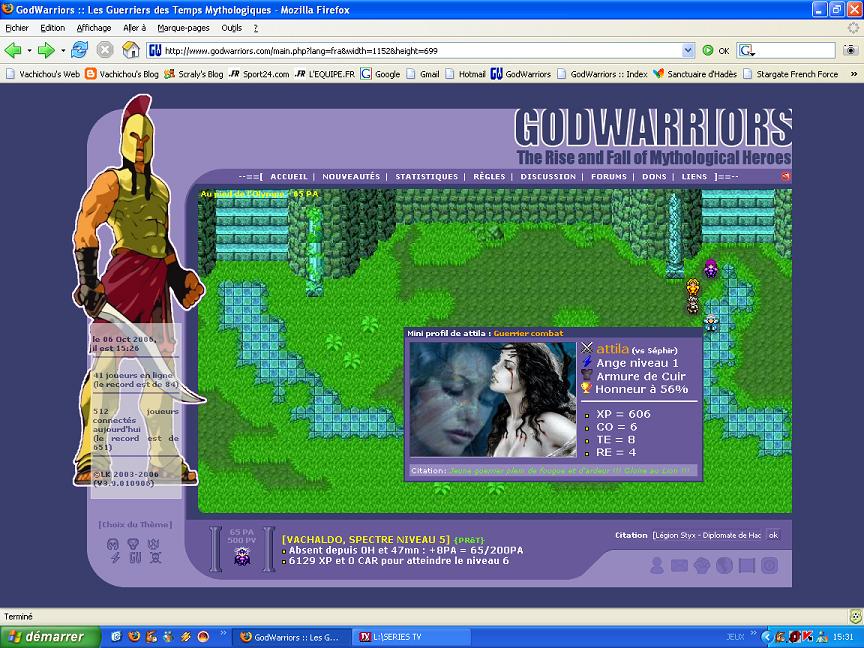Click the orange character sprite on the map
The image size is (864, 648).
click(693, 287)
